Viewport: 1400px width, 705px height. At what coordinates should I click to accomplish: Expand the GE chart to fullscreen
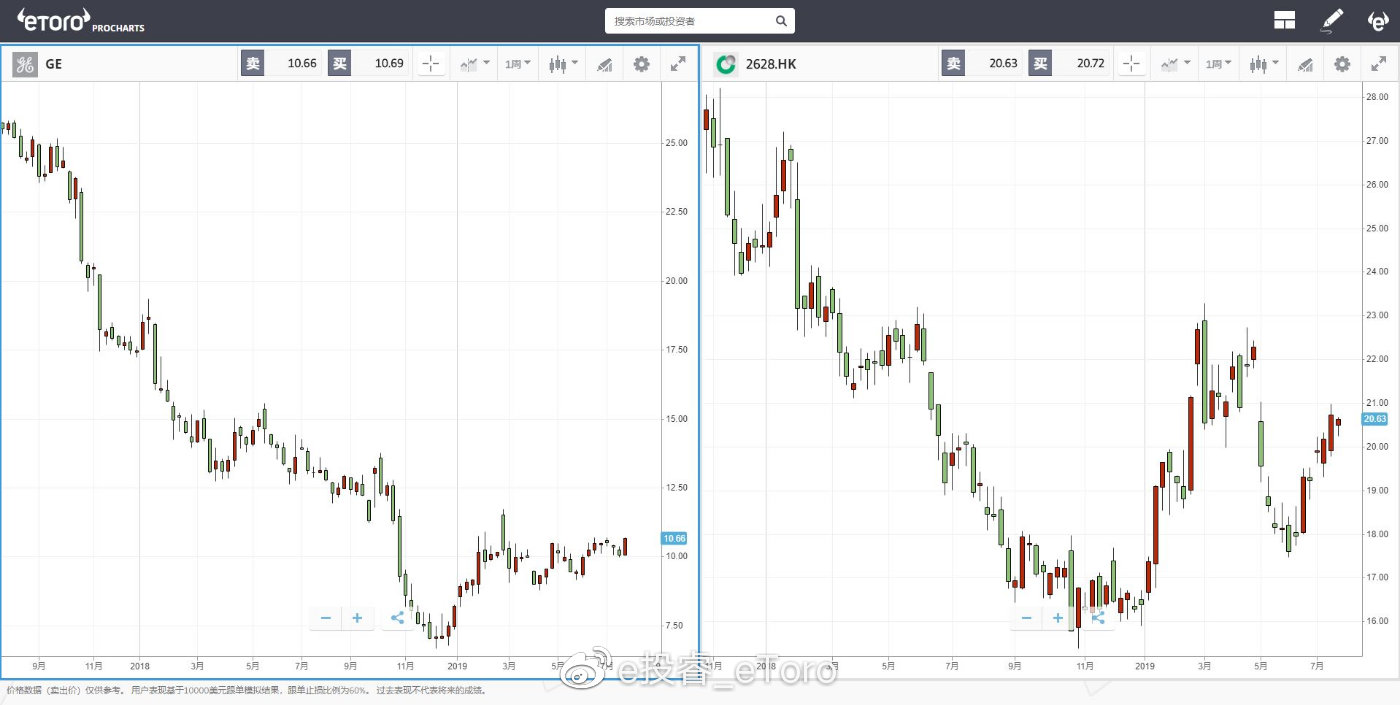pyautogui.click(x=678, y=64)
